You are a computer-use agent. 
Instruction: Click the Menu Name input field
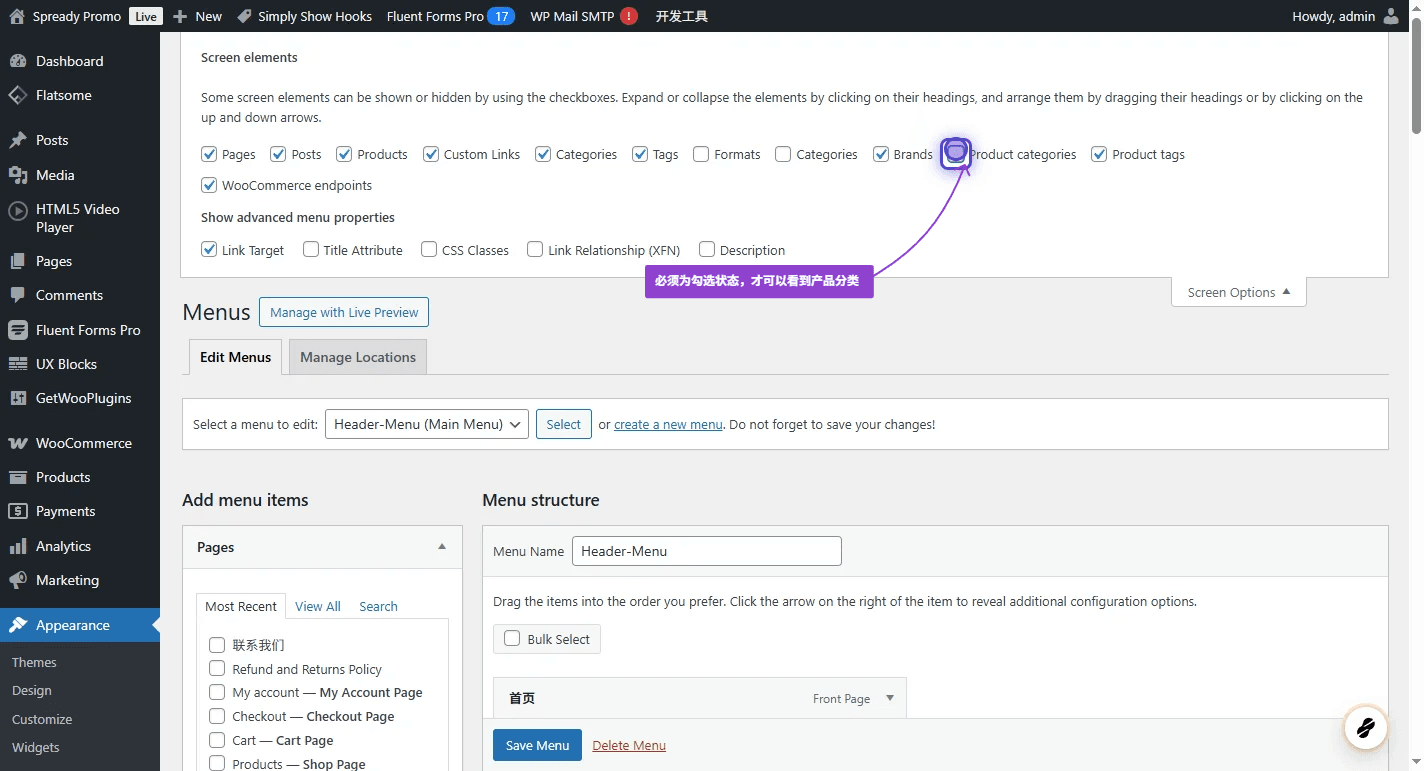706,551
